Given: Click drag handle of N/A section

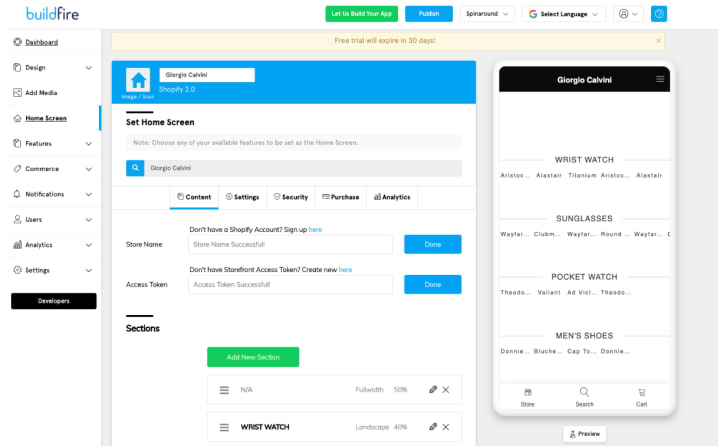Looking at the screenshot, I should pyautogui.click(x=224, y=390).
